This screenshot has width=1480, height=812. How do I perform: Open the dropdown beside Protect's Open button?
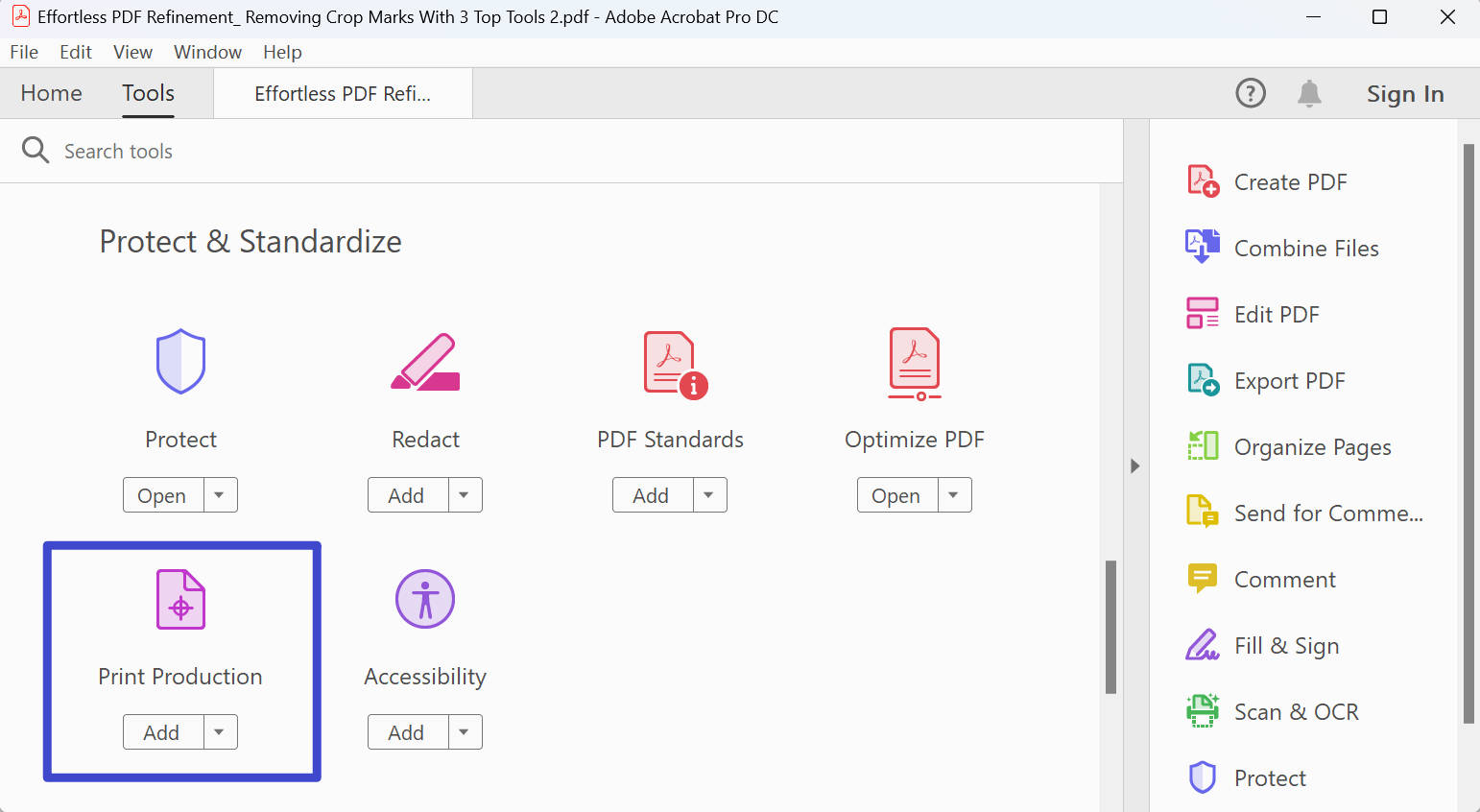[x=220, y=494]
